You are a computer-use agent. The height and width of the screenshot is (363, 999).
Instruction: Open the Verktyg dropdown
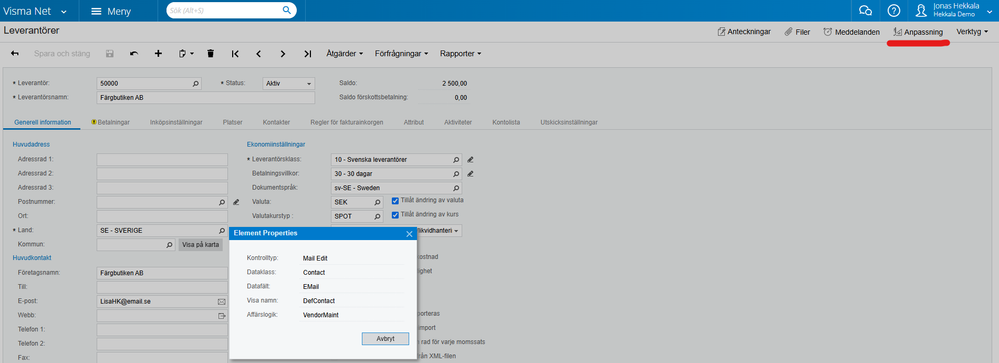coord(972,32)
